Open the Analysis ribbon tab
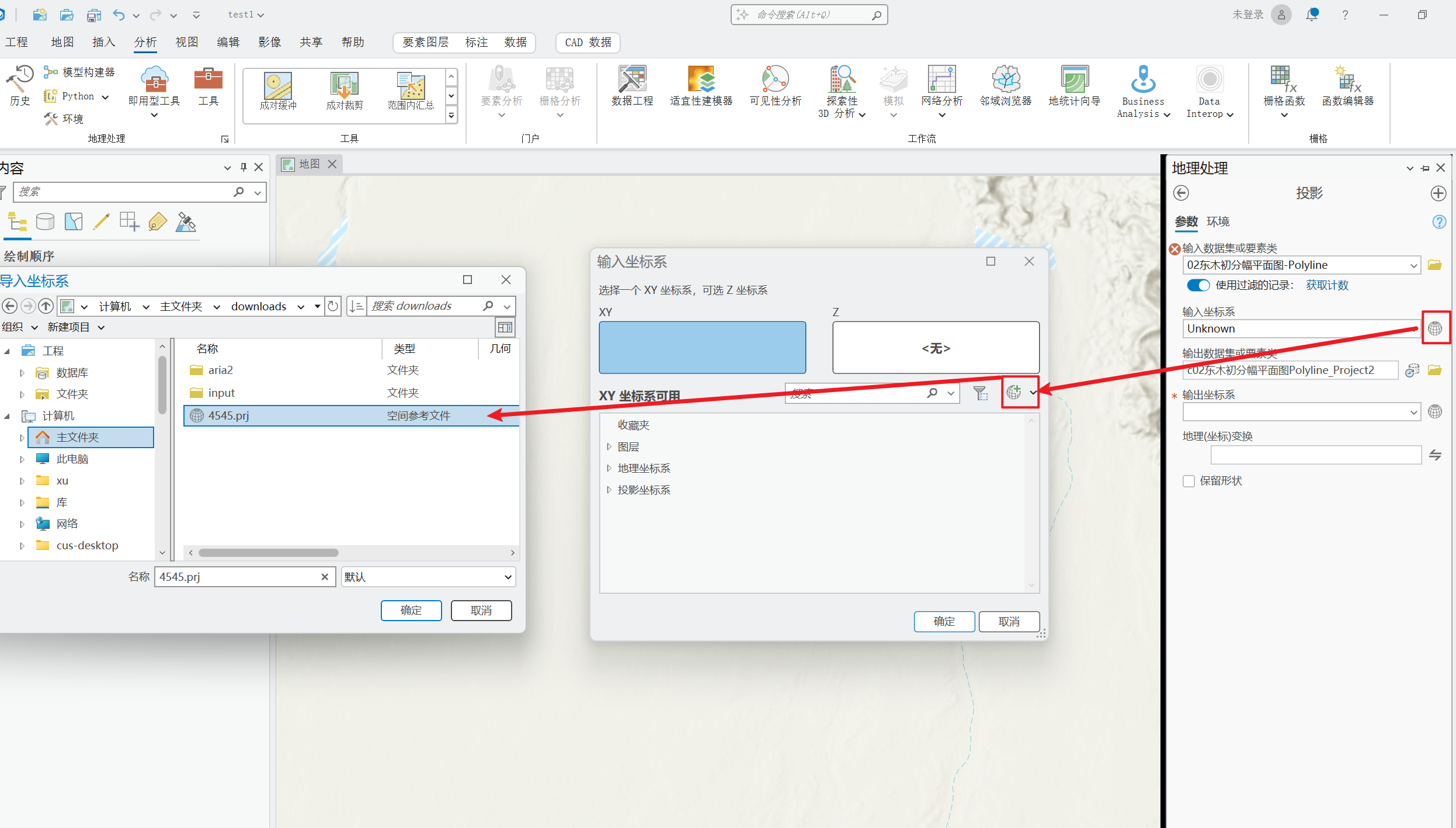Screen dimensions: 1456x828 (x=145, y=42)
